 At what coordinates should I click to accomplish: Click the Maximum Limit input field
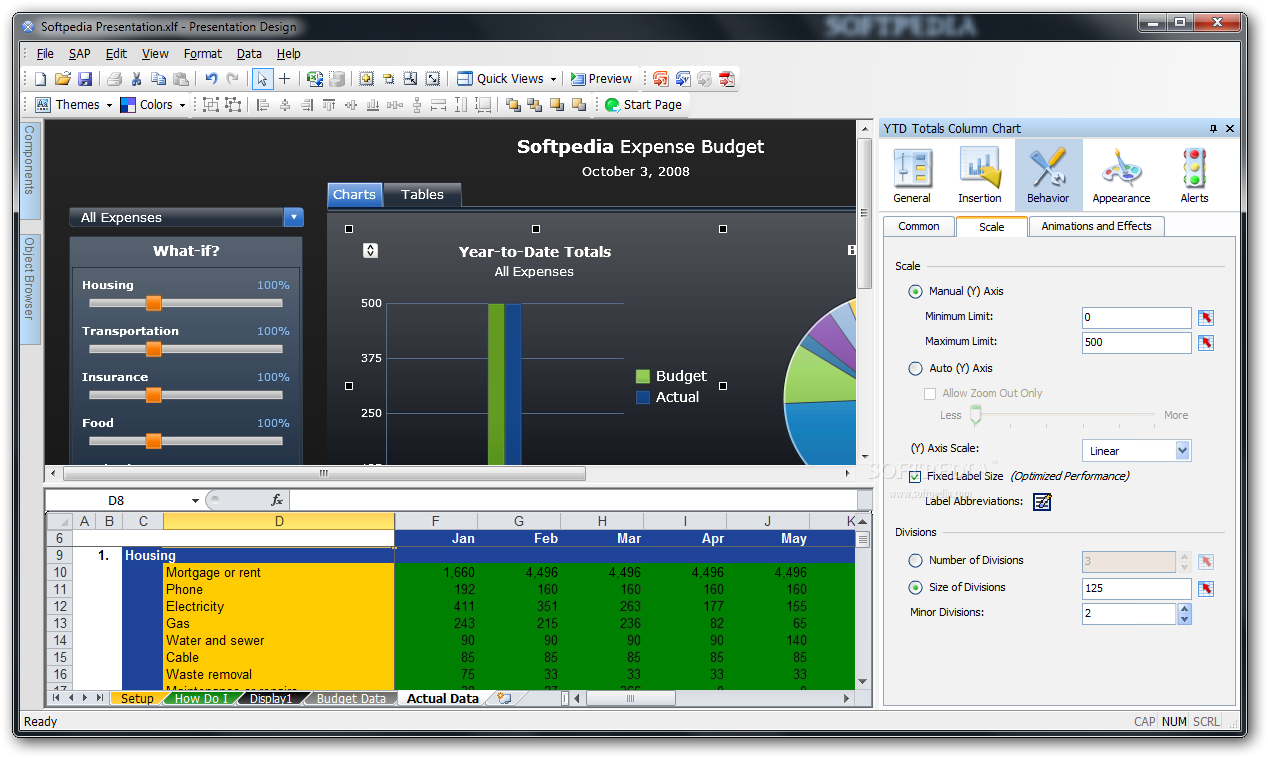point(1137,343)
